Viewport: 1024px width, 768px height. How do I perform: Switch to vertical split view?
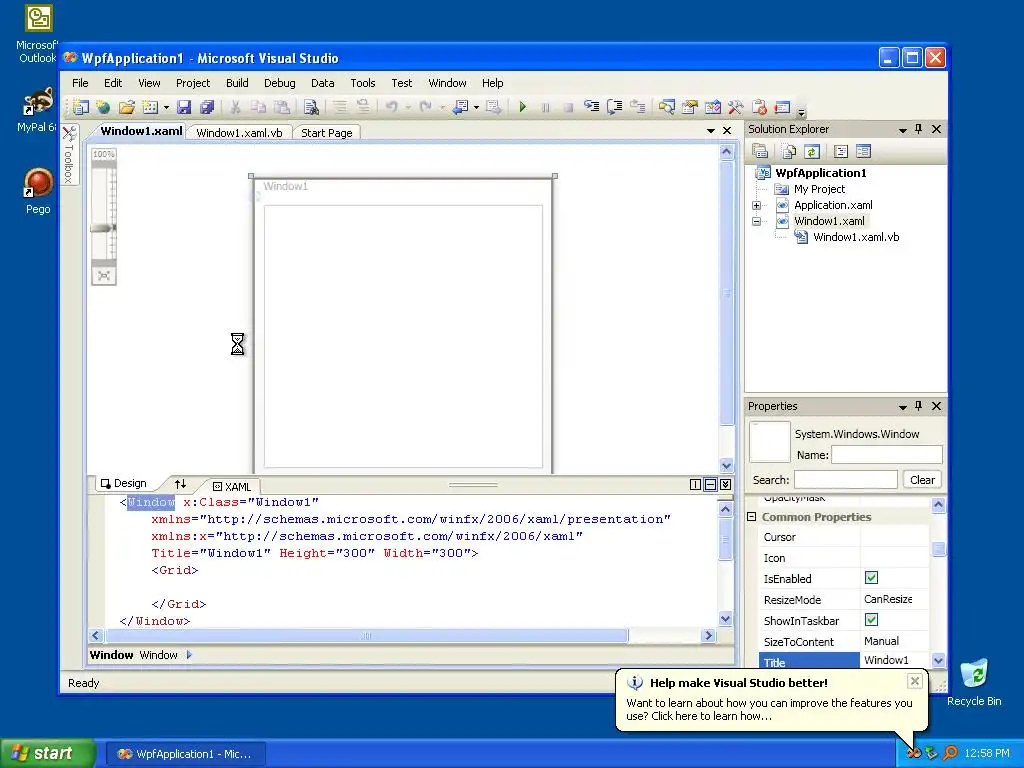pos(696,485)
